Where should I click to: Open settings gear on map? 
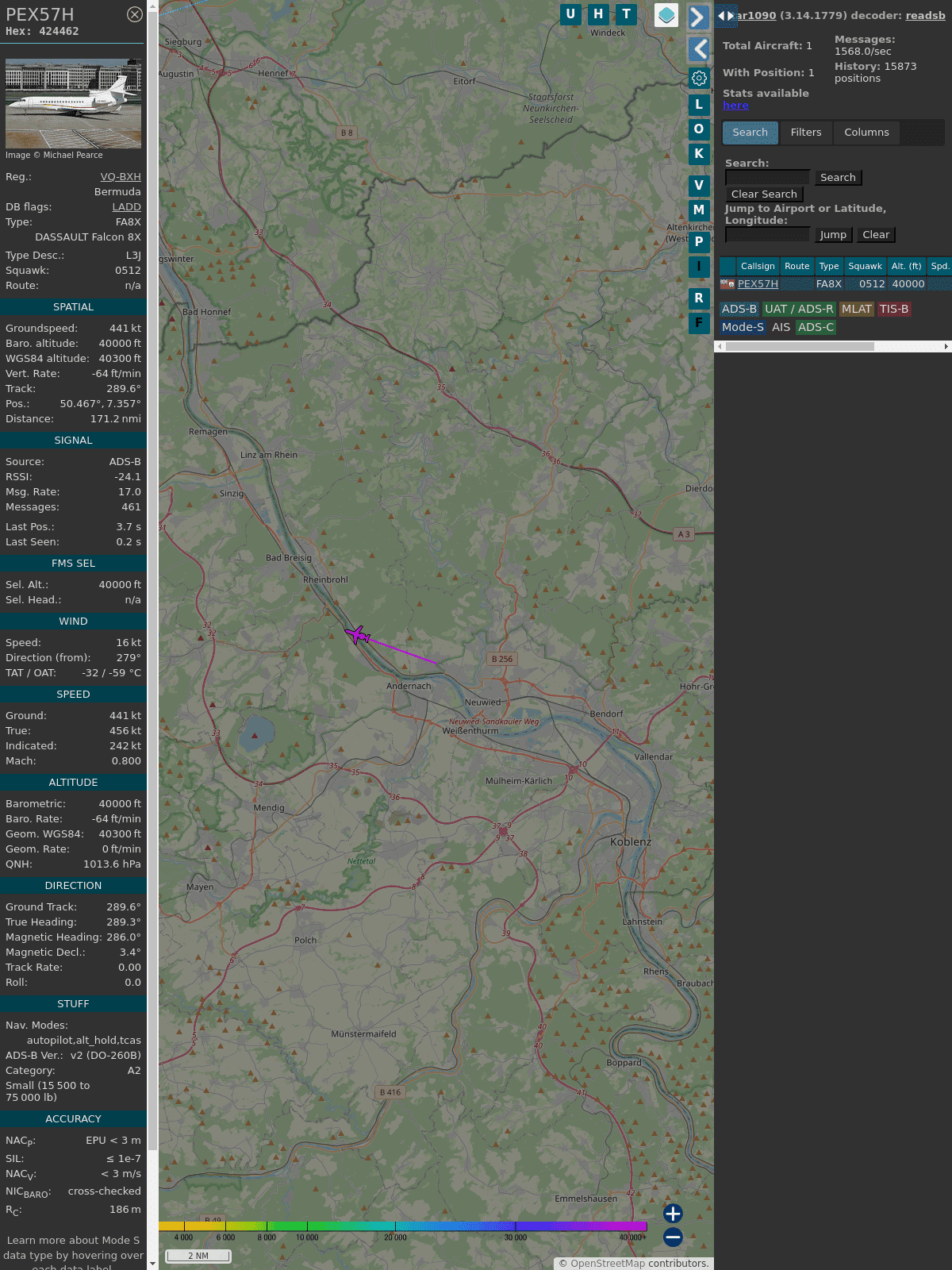click(699, 79)
